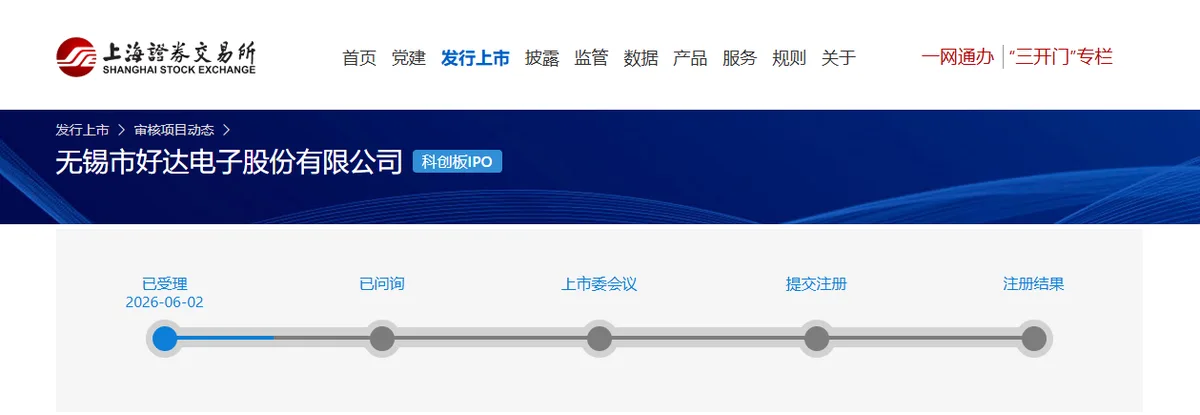The image size is (1200, 415).
Task: Select the 已受理 progress step circle
Action: pos(165,339)
